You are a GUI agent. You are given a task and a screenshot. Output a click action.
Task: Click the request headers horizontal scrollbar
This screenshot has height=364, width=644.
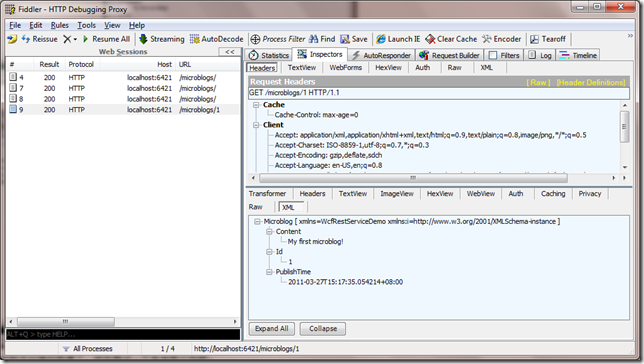tap(413, 178)
